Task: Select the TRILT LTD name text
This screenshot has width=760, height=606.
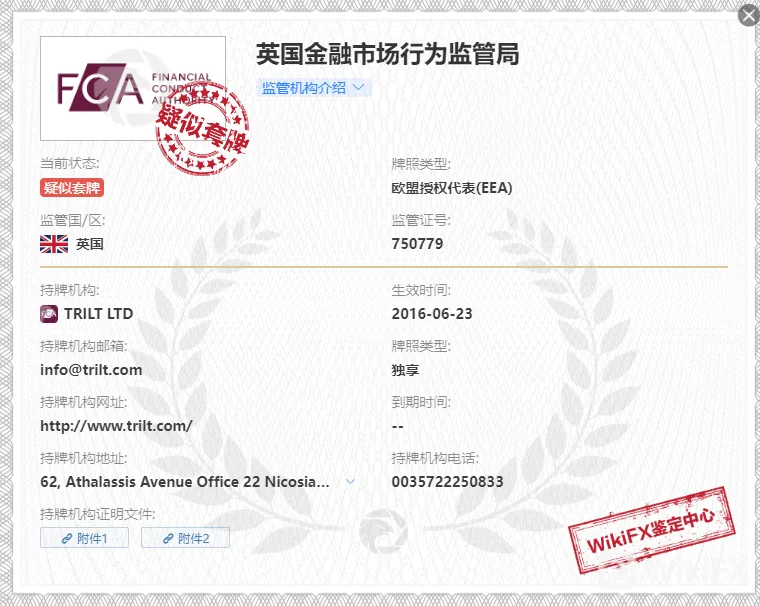Action: tap(98, 314)
